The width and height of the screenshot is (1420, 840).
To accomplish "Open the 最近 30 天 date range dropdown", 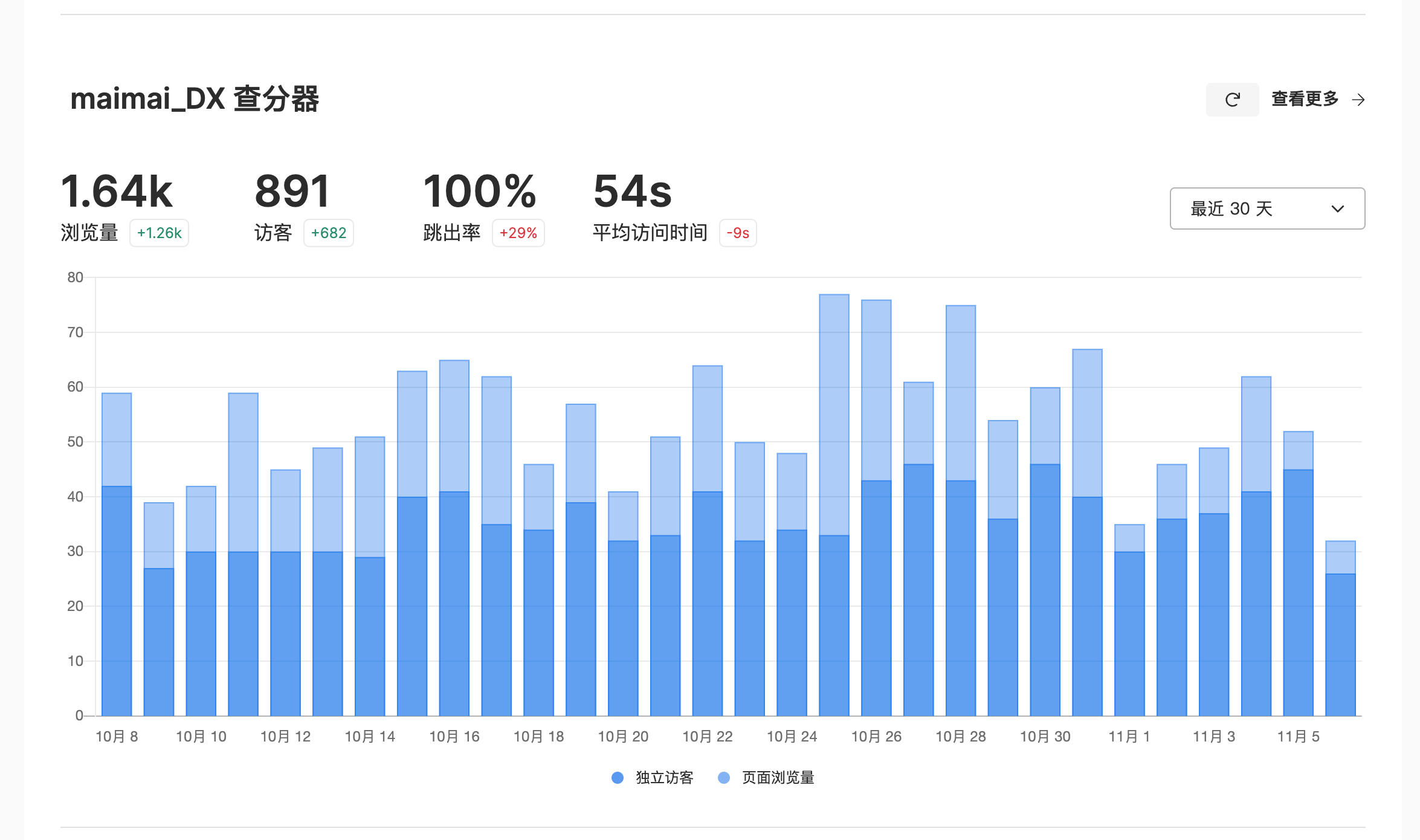I will (1267, 208).
